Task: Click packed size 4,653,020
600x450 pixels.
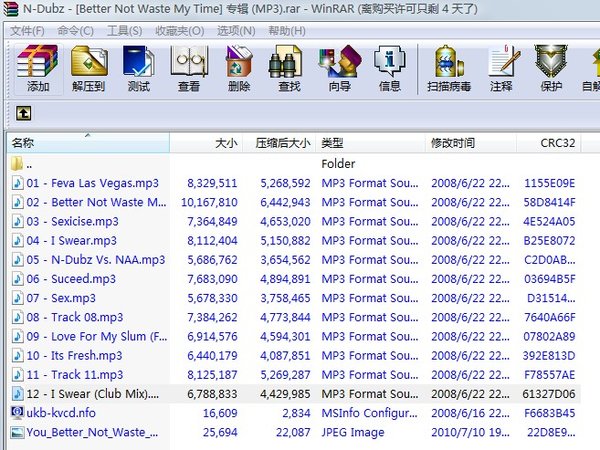Action: pos(285,221)
